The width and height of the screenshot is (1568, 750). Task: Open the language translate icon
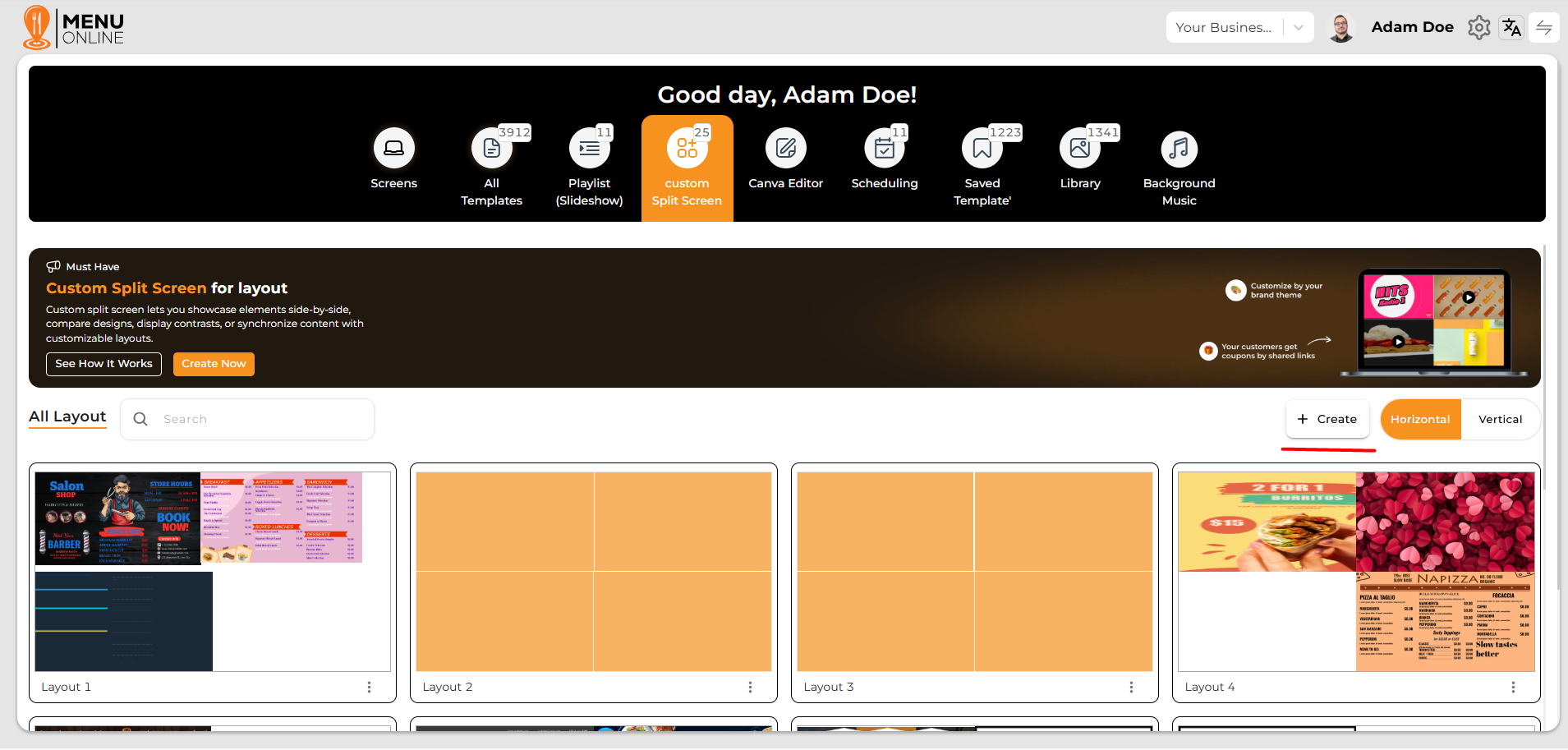(x=1511, y=27)
